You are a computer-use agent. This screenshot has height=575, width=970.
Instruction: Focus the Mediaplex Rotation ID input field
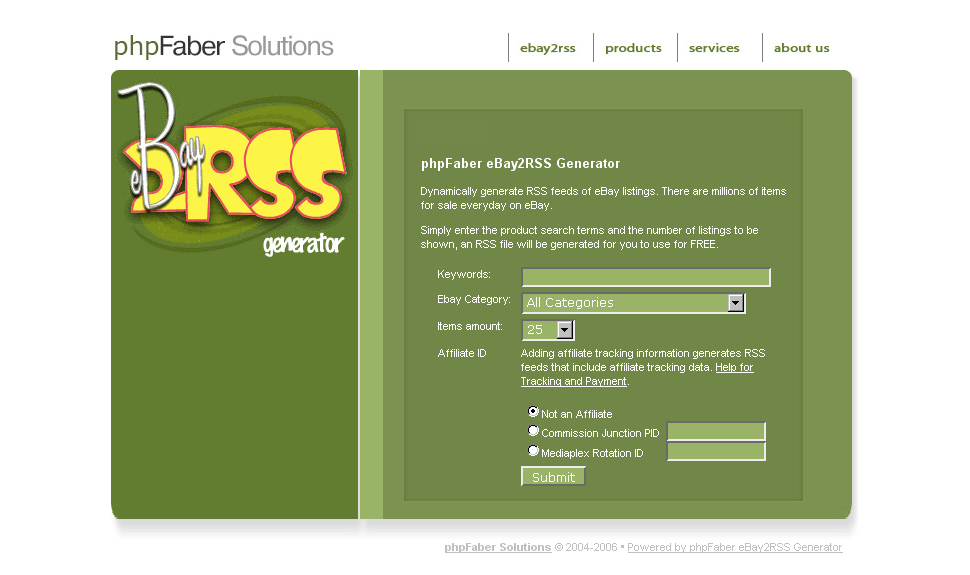point(716,451)
